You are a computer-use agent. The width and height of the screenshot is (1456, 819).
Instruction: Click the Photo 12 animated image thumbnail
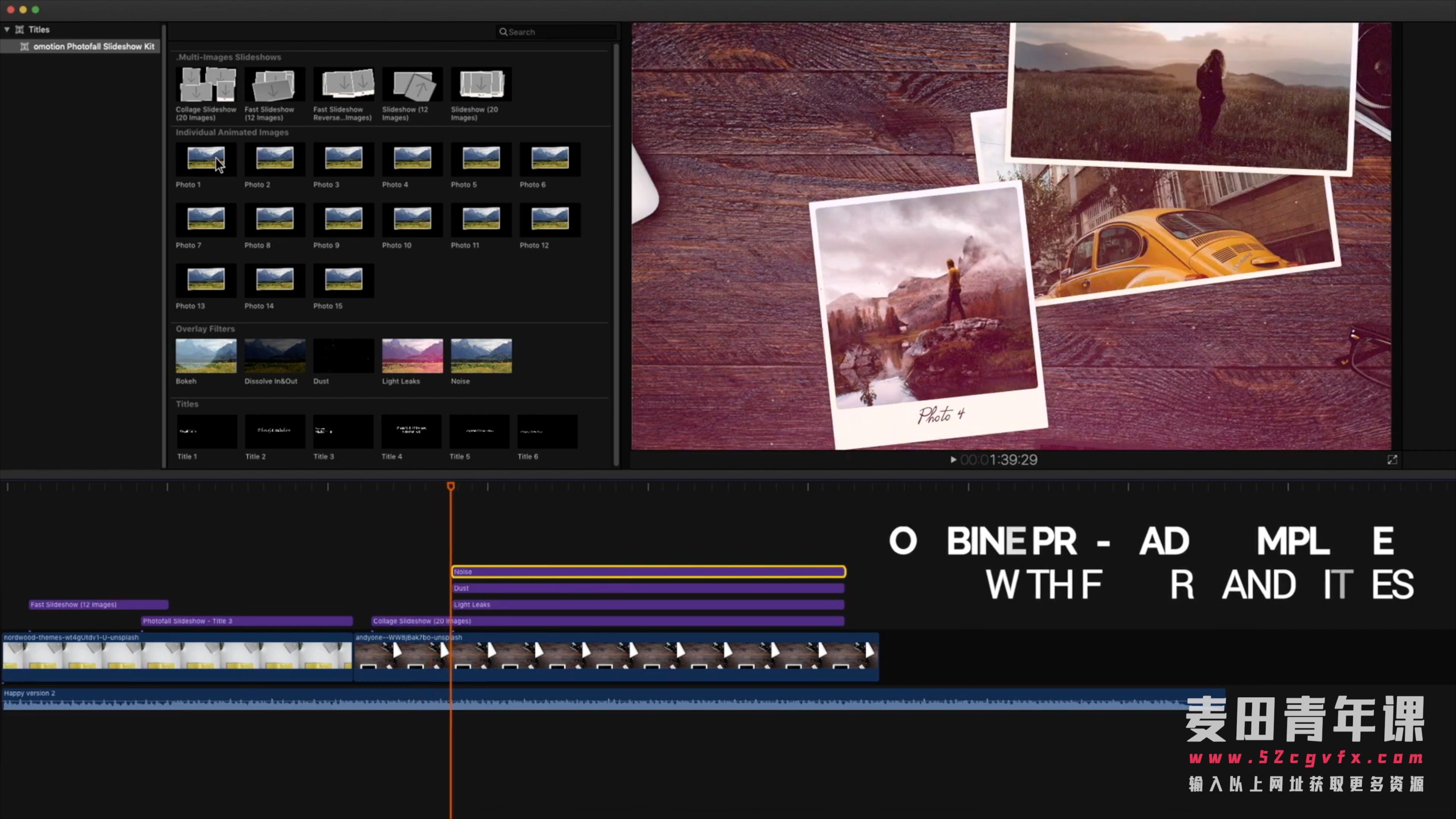pos(550,219)
